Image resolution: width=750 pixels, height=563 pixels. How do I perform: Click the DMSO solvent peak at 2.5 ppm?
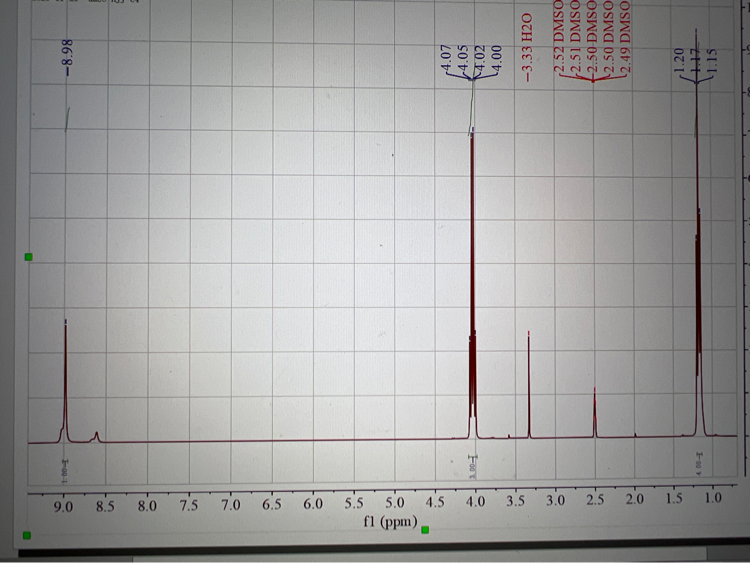[x=594, y=412]
